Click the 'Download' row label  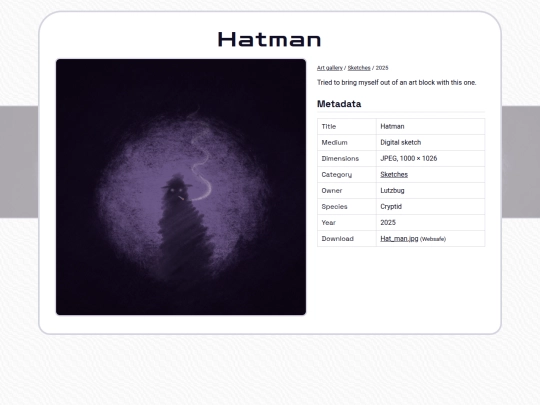[x=338, y=239]
